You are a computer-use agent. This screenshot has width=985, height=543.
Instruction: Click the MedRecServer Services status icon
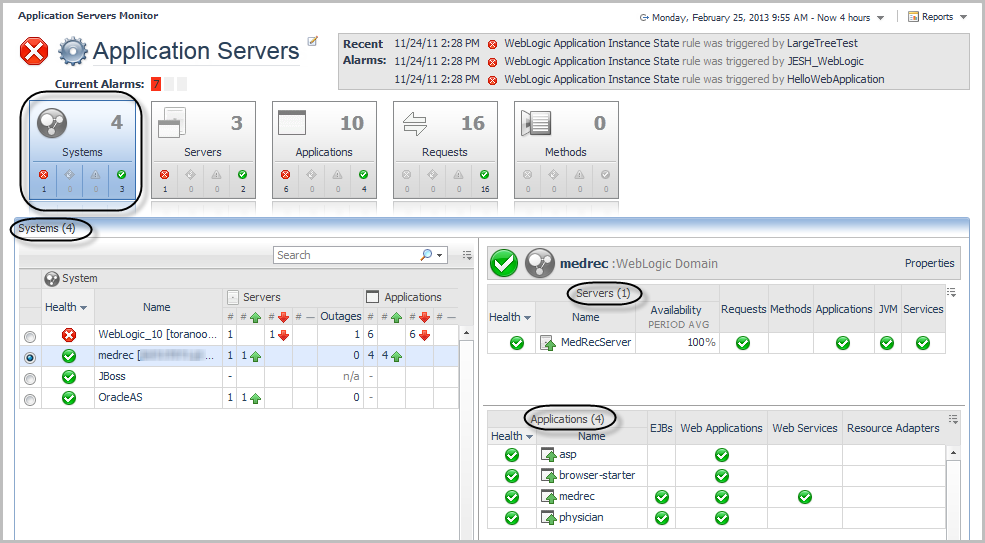(x=923, y=343)
